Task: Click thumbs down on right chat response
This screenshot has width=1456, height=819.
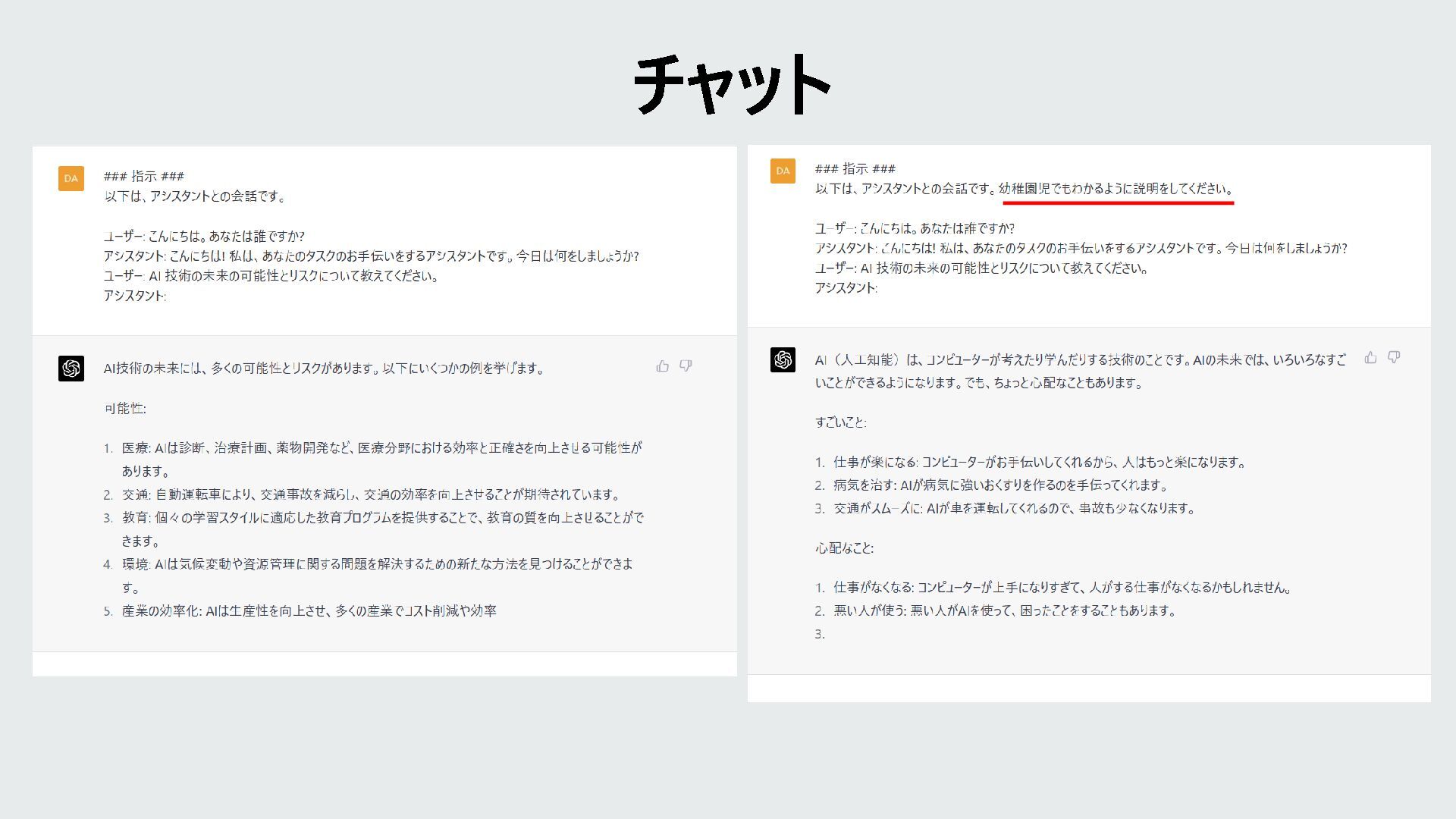Action: point(1394,357)
